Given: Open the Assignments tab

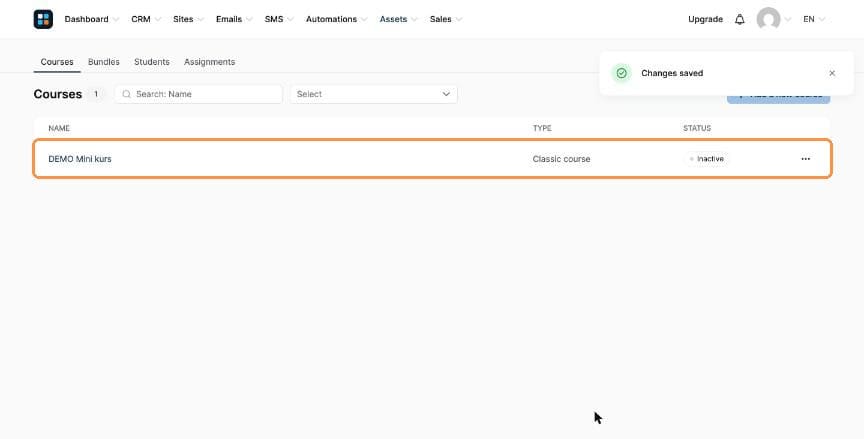Looking at the screenshot, I should click(209, 62).
